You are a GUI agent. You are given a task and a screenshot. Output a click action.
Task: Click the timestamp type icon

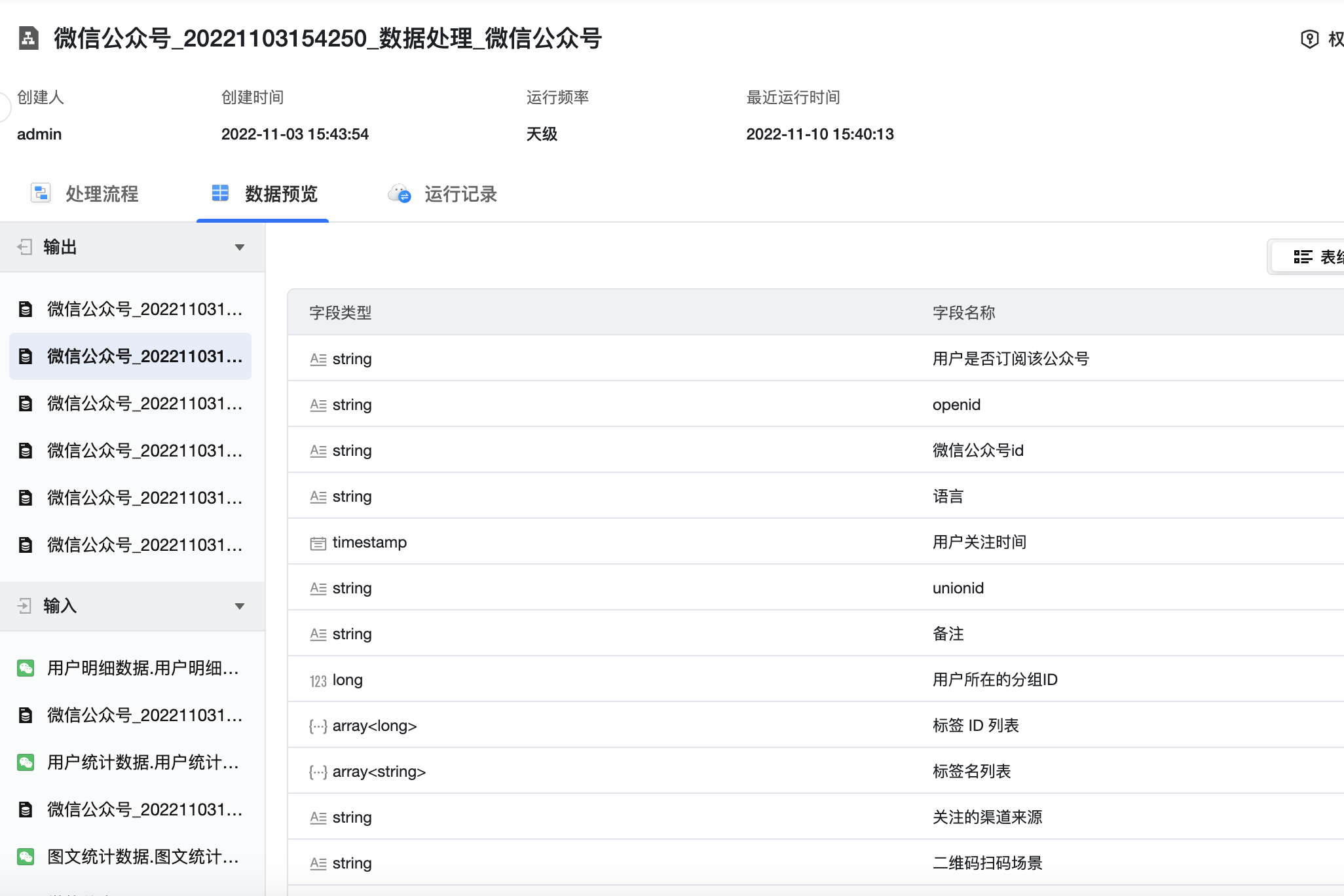coord(318,543)
